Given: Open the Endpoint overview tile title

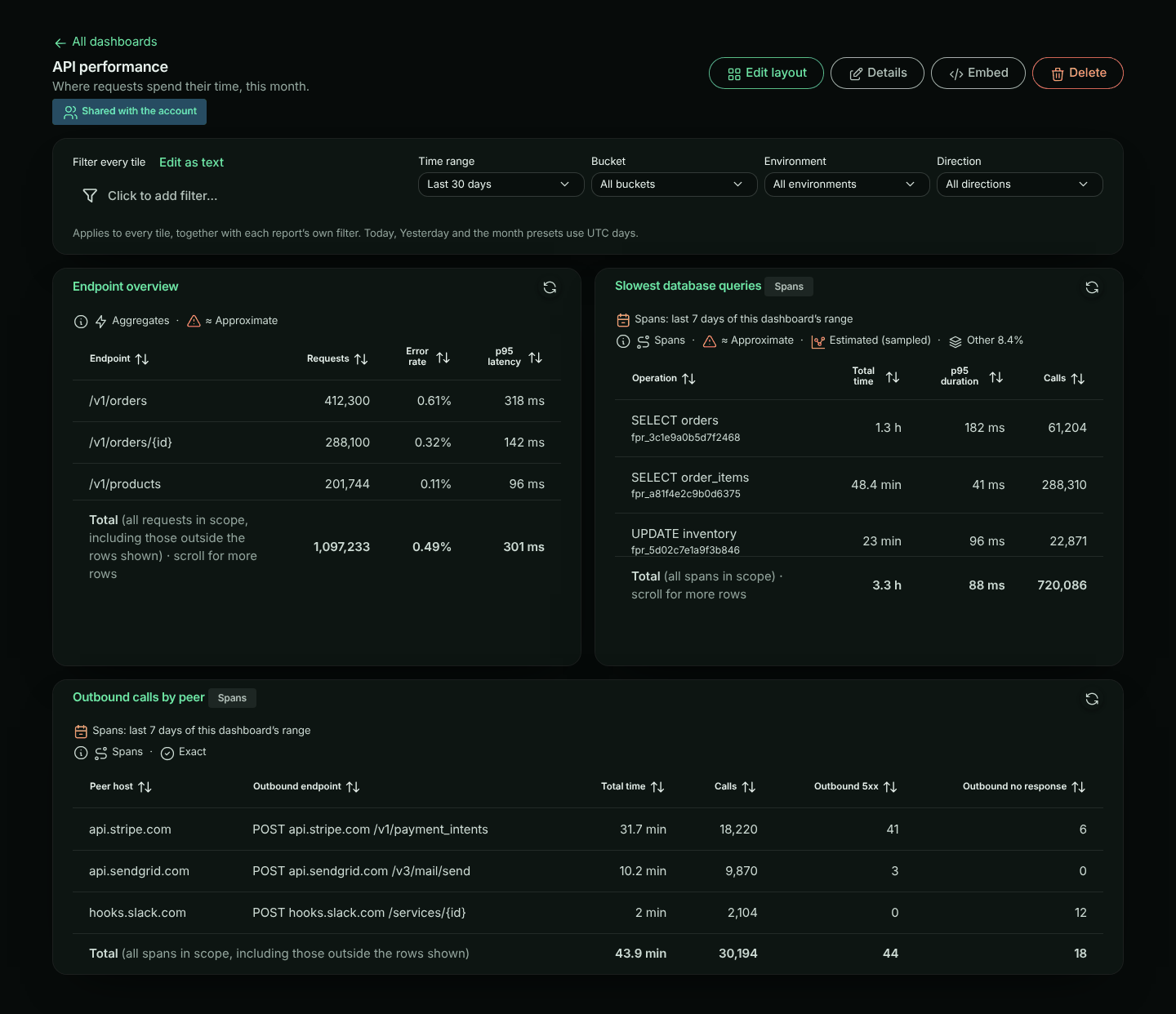Looking at the screenshot, I should point(125,287).
